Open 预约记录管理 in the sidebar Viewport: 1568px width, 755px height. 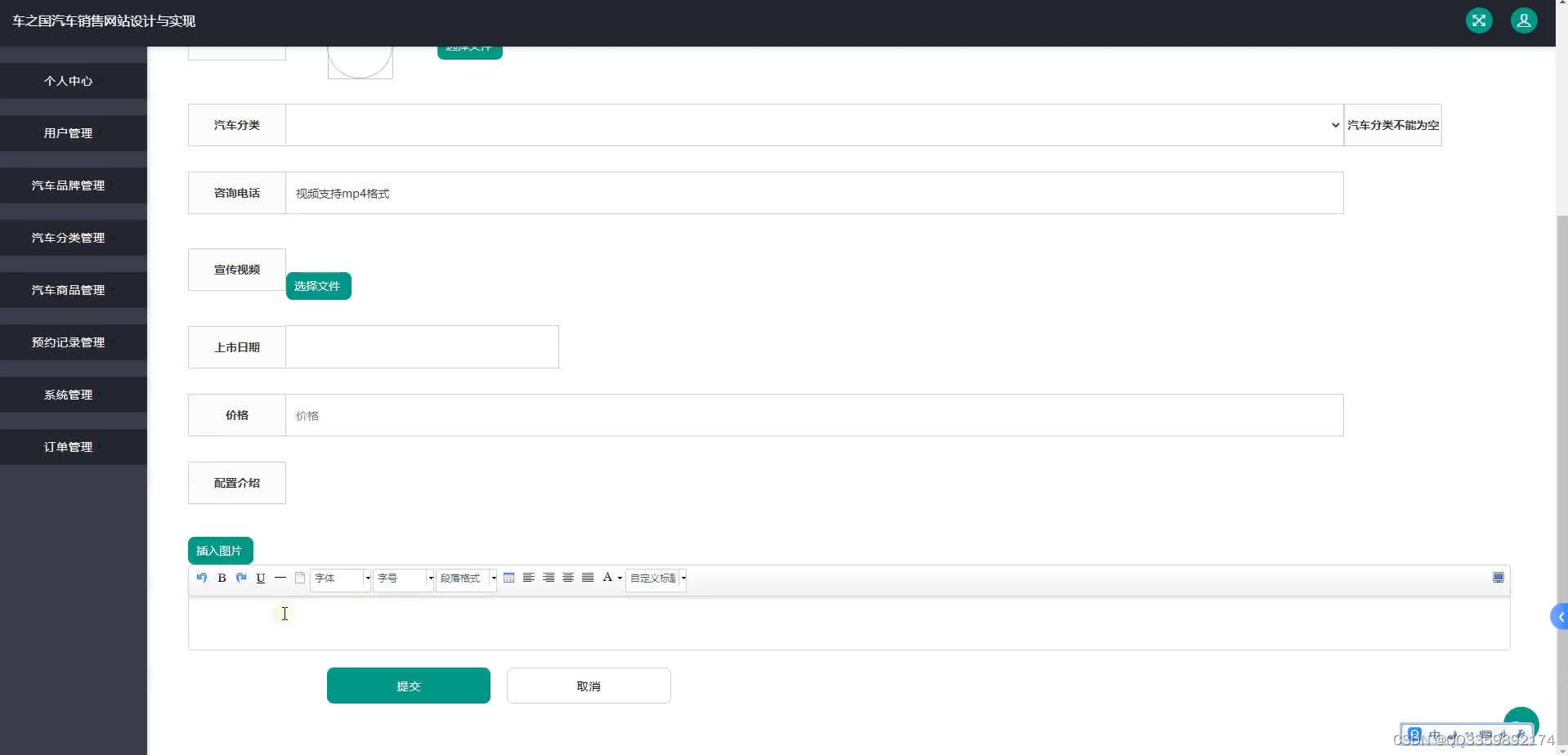tap(74, 342)
